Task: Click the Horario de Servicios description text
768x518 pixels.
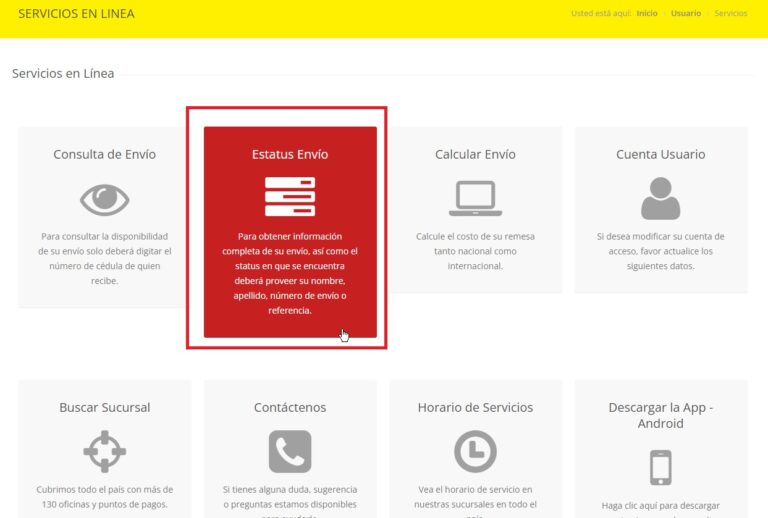Action: point(476,501)
